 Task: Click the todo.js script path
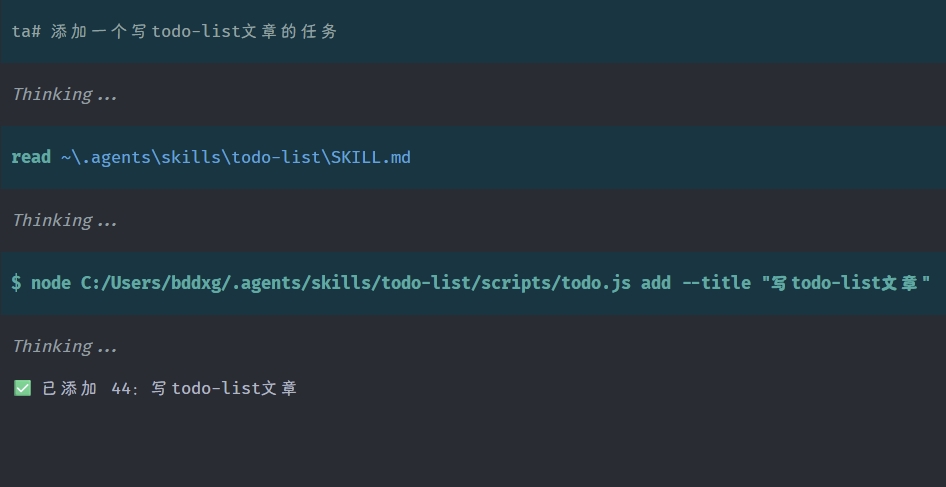tap(356, 283)
